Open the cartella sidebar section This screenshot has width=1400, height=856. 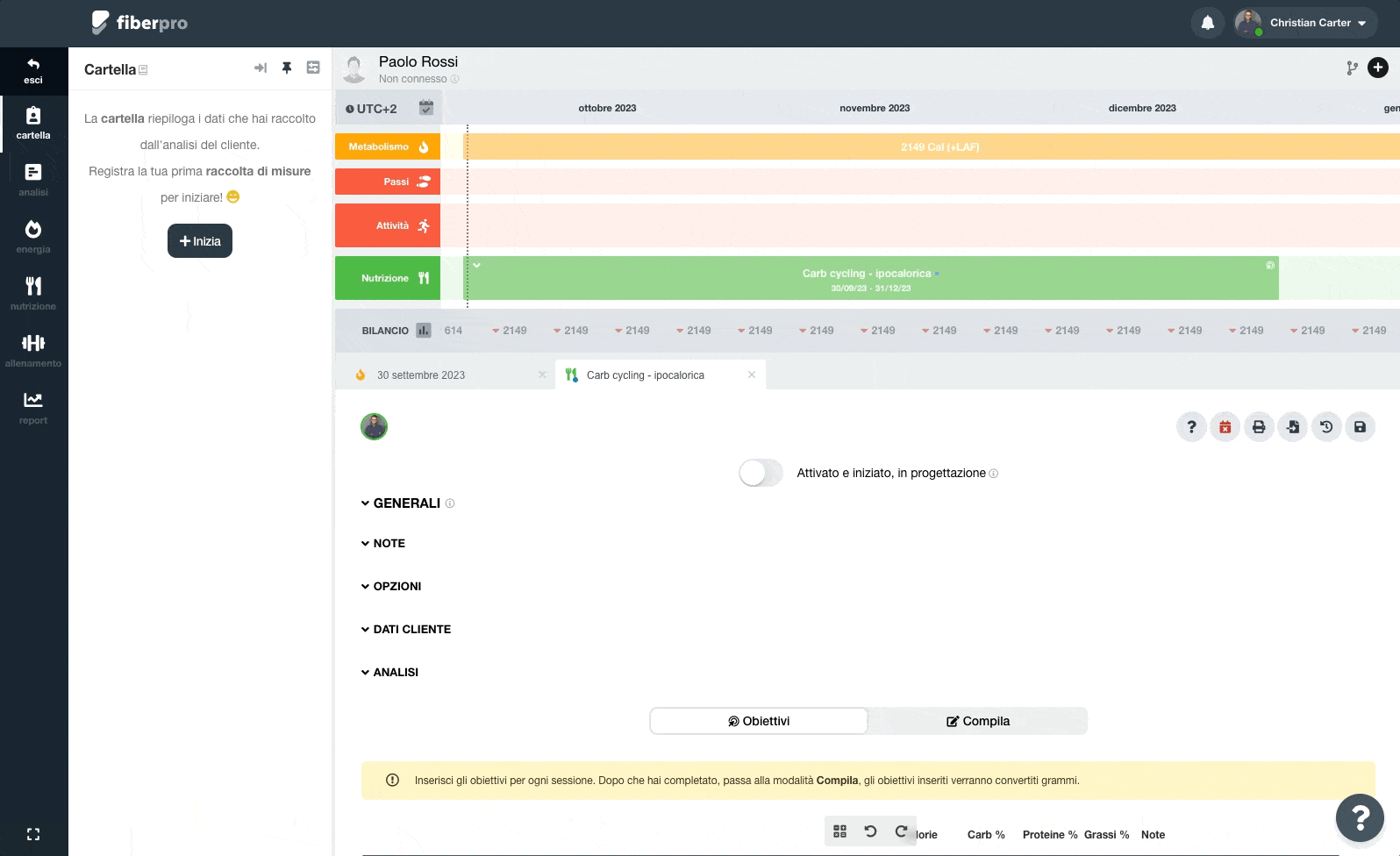point(33,124)
